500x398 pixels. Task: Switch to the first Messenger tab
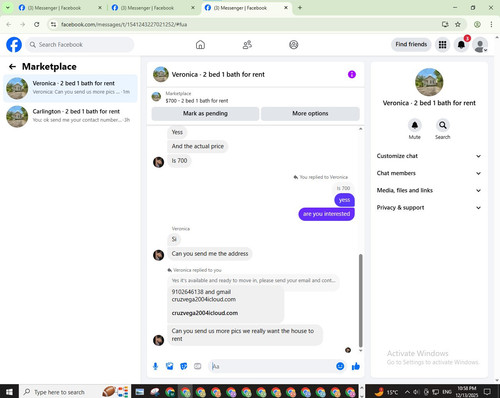59,8
